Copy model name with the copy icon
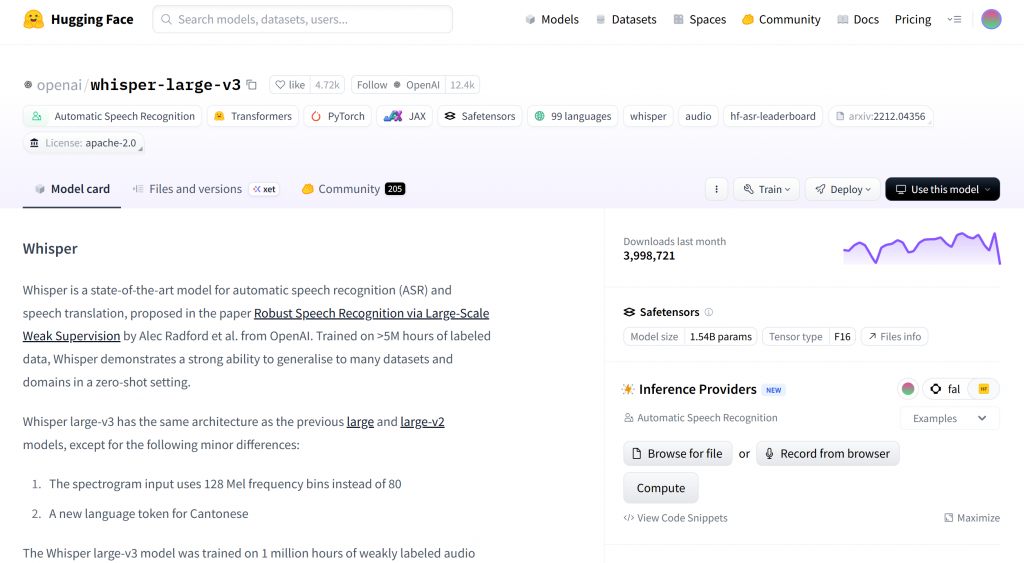The height and width of the screenshot is (563, 1024). (252, 85)
